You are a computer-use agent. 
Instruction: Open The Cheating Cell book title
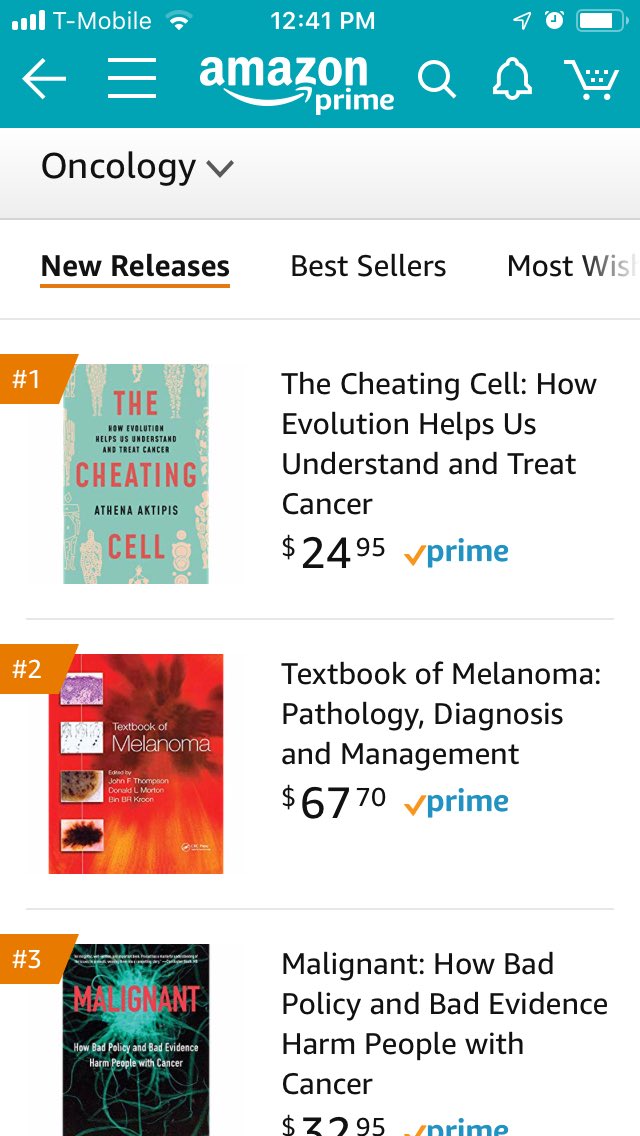439,443
